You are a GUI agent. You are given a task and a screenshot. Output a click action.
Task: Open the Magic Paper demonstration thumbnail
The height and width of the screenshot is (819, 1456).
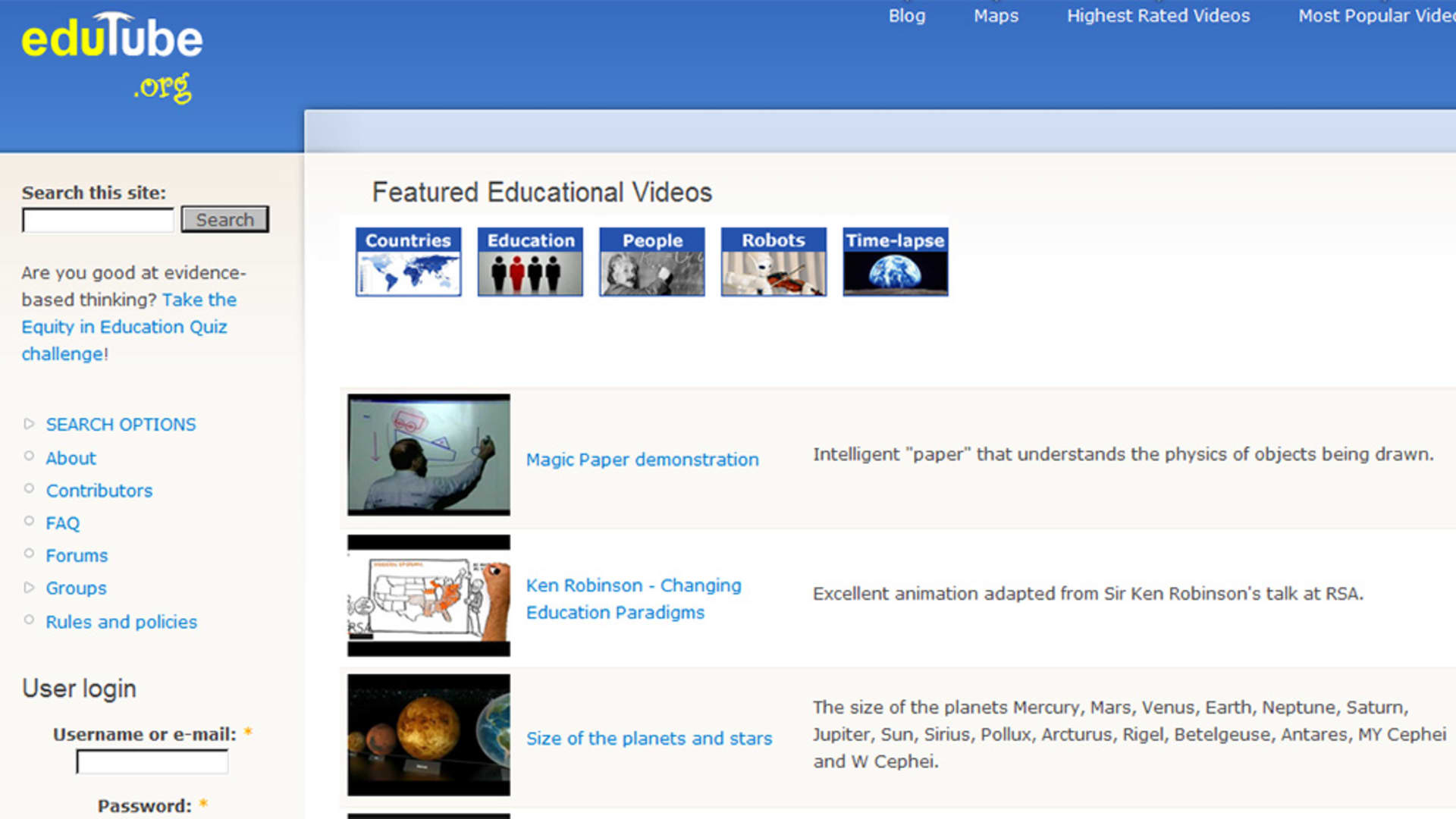(428, 455)
